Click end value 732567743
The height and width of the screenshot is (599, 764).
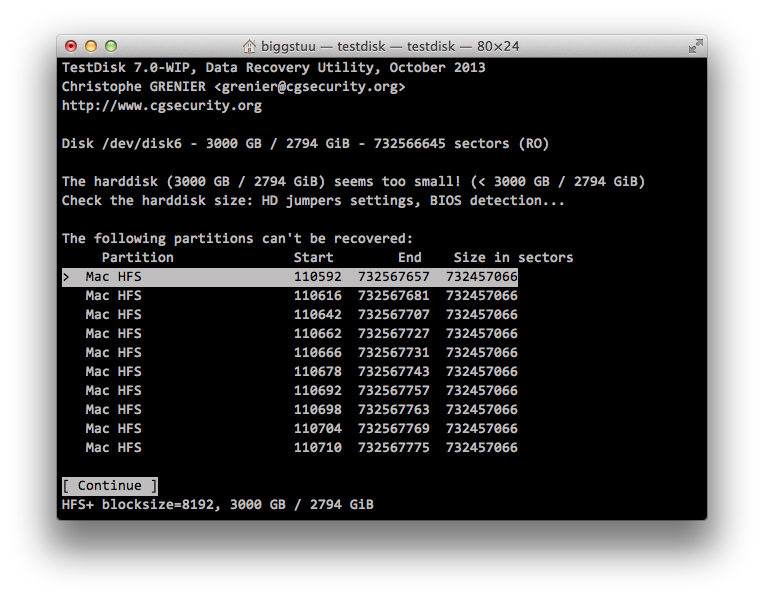coord(394,372)
